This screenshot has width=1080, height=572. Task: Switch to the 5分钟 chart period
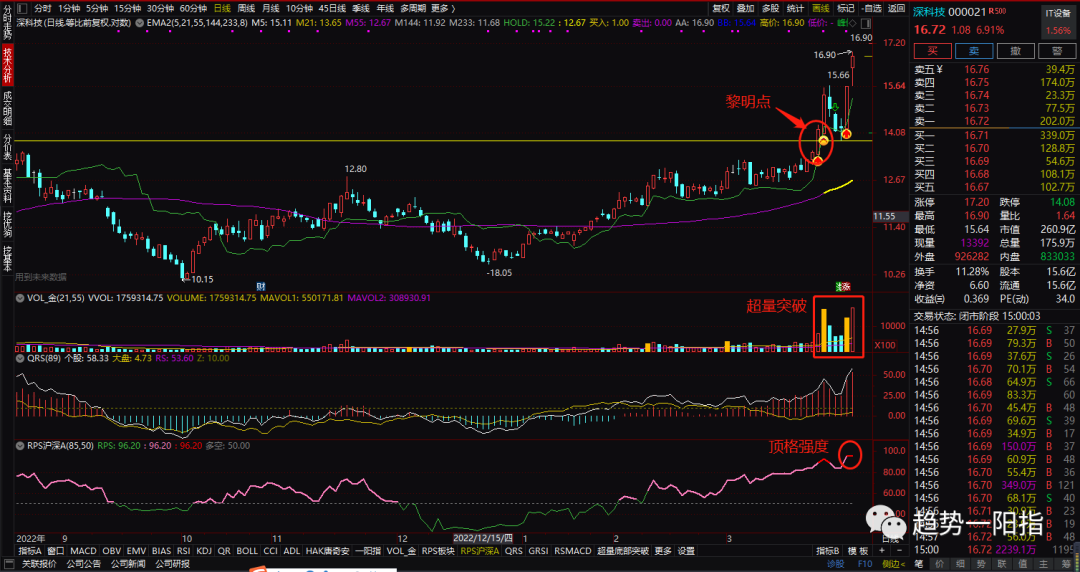[x=97, y=8]
